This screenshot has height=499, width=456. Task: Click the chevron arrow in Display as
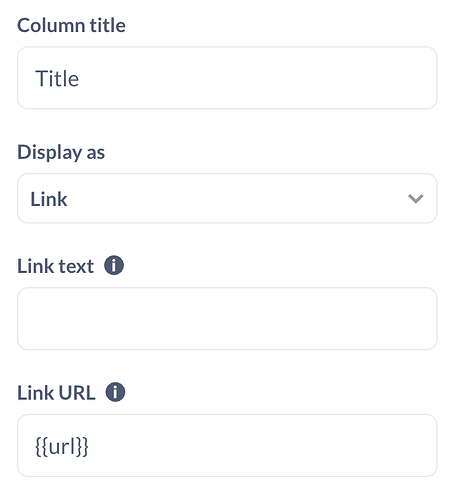(x=415, y=198)
